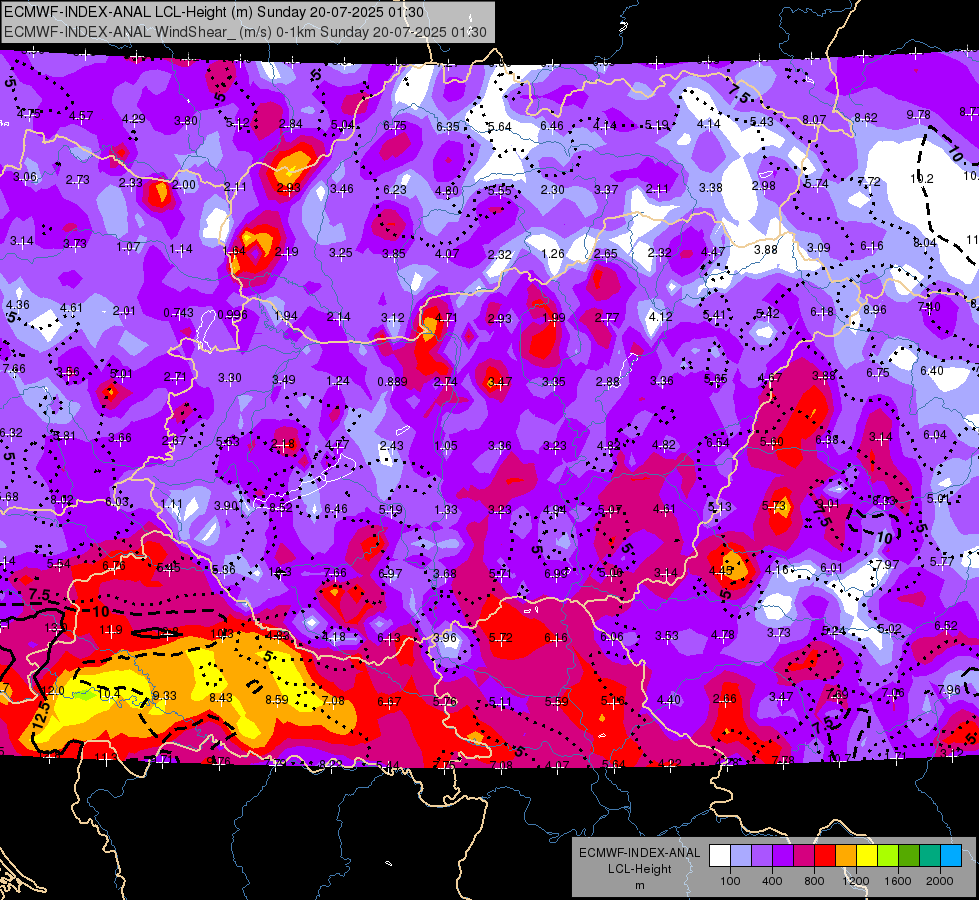Click the wind shear value 8.43

click(221, 698)
